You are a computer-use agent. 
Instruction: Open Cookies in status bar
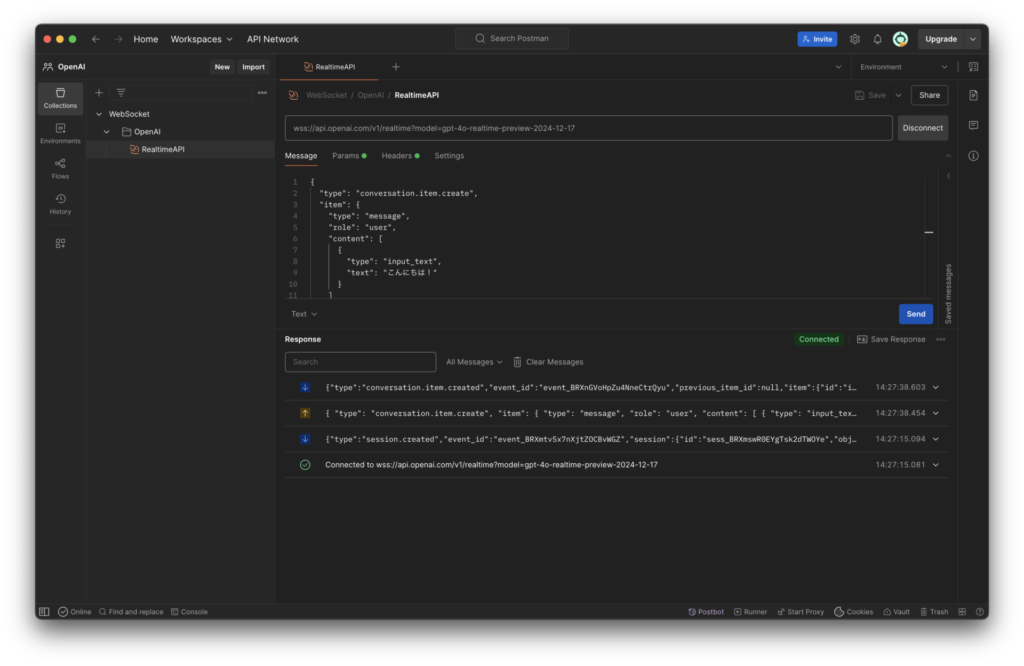click(x=854, y=612)
